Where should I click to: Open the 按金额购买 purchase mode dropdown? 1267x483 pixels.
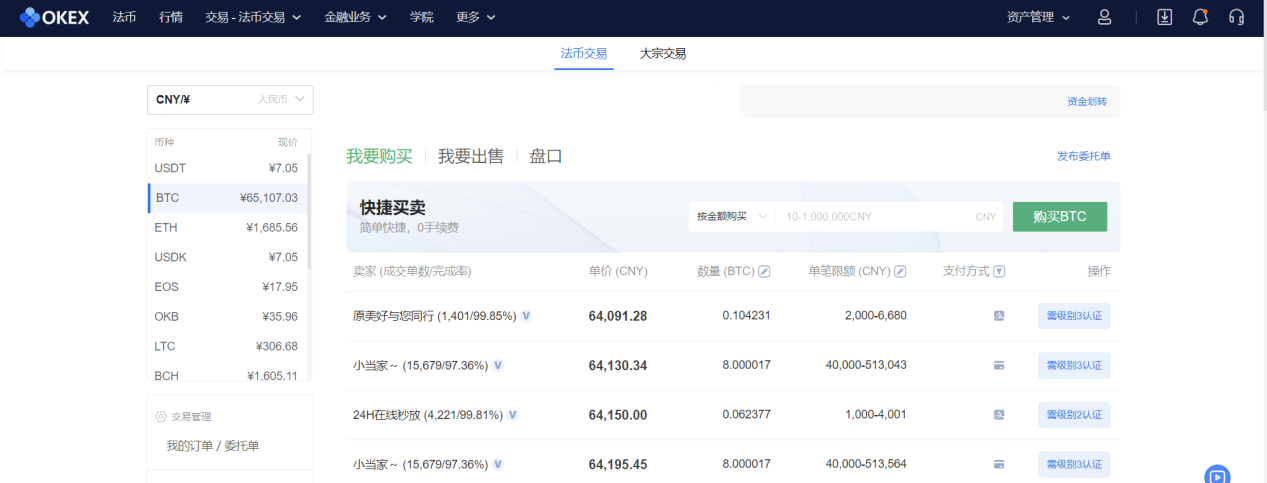[731, 216]
